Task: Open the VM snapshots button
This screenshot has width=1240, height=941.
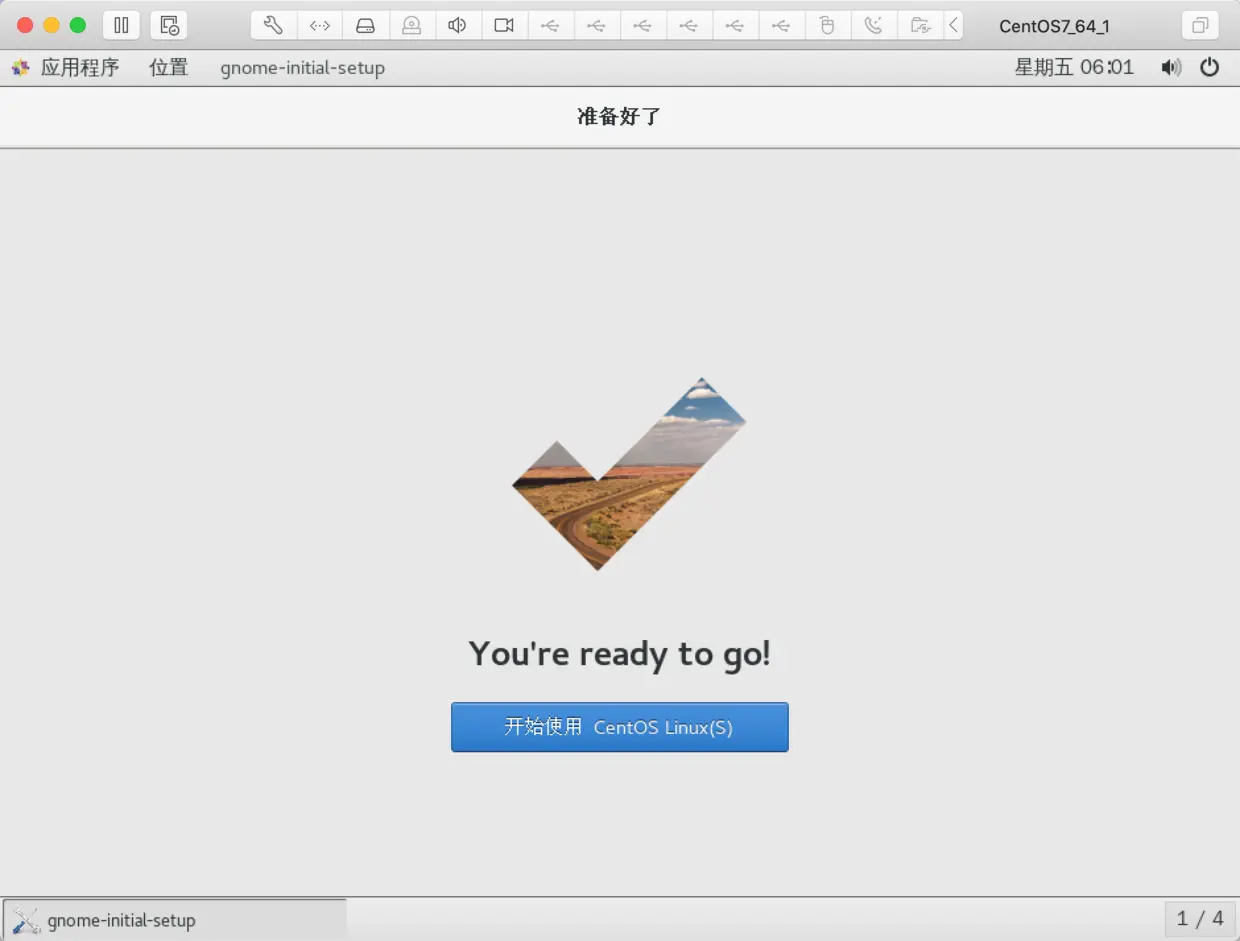Action: pos(169,25)
